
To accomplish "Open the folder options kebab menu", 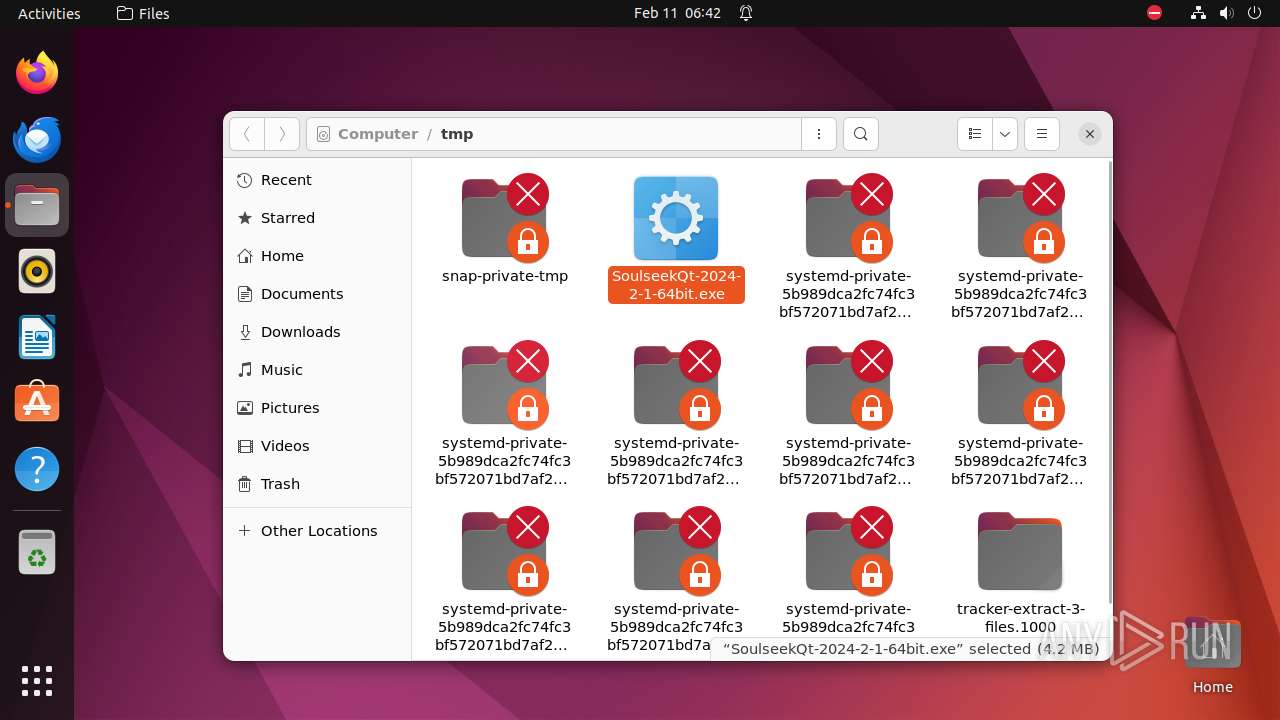I will point(819,134).
